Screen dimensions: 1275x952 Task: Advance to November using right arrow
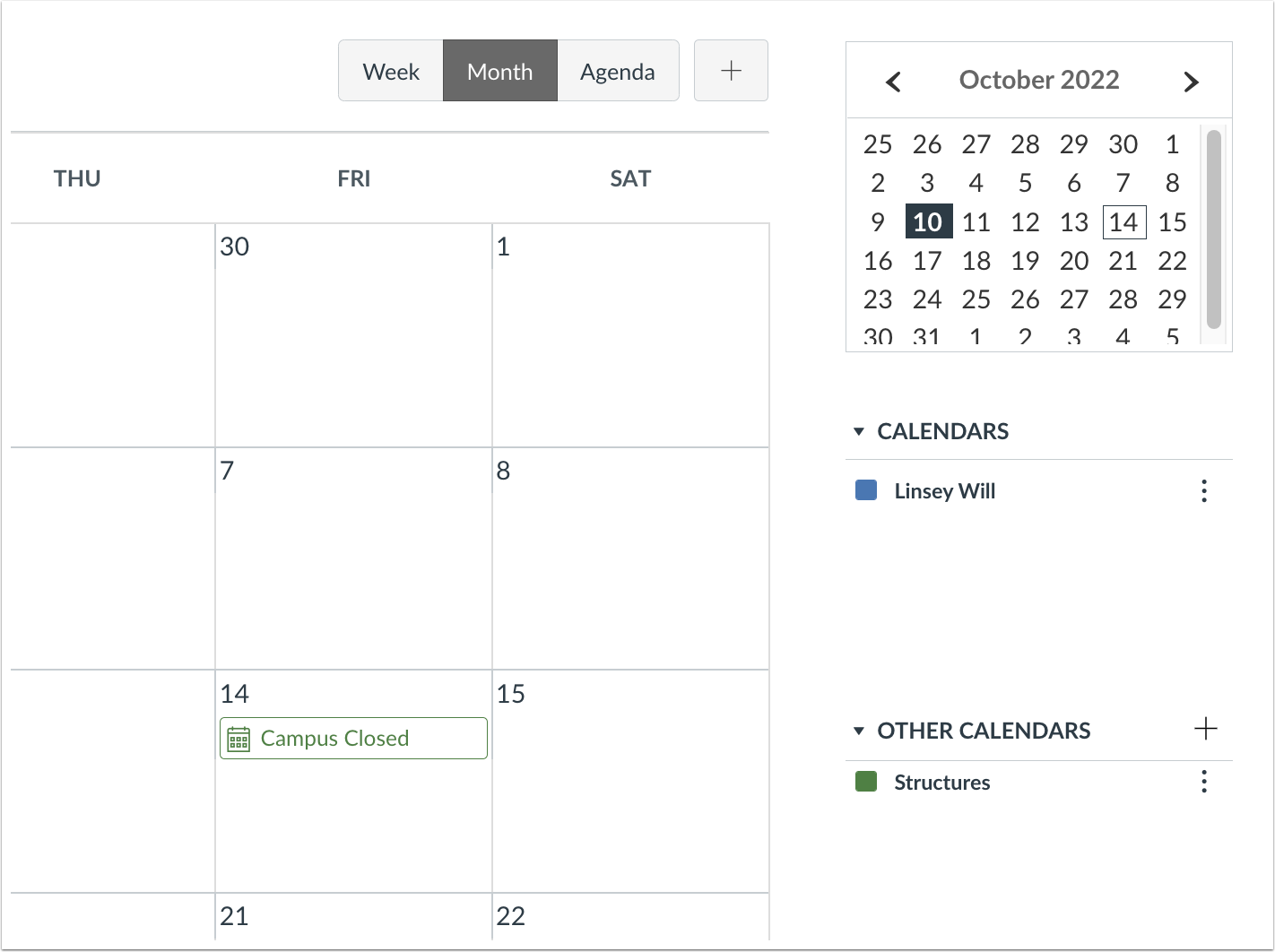[1191, 81]
